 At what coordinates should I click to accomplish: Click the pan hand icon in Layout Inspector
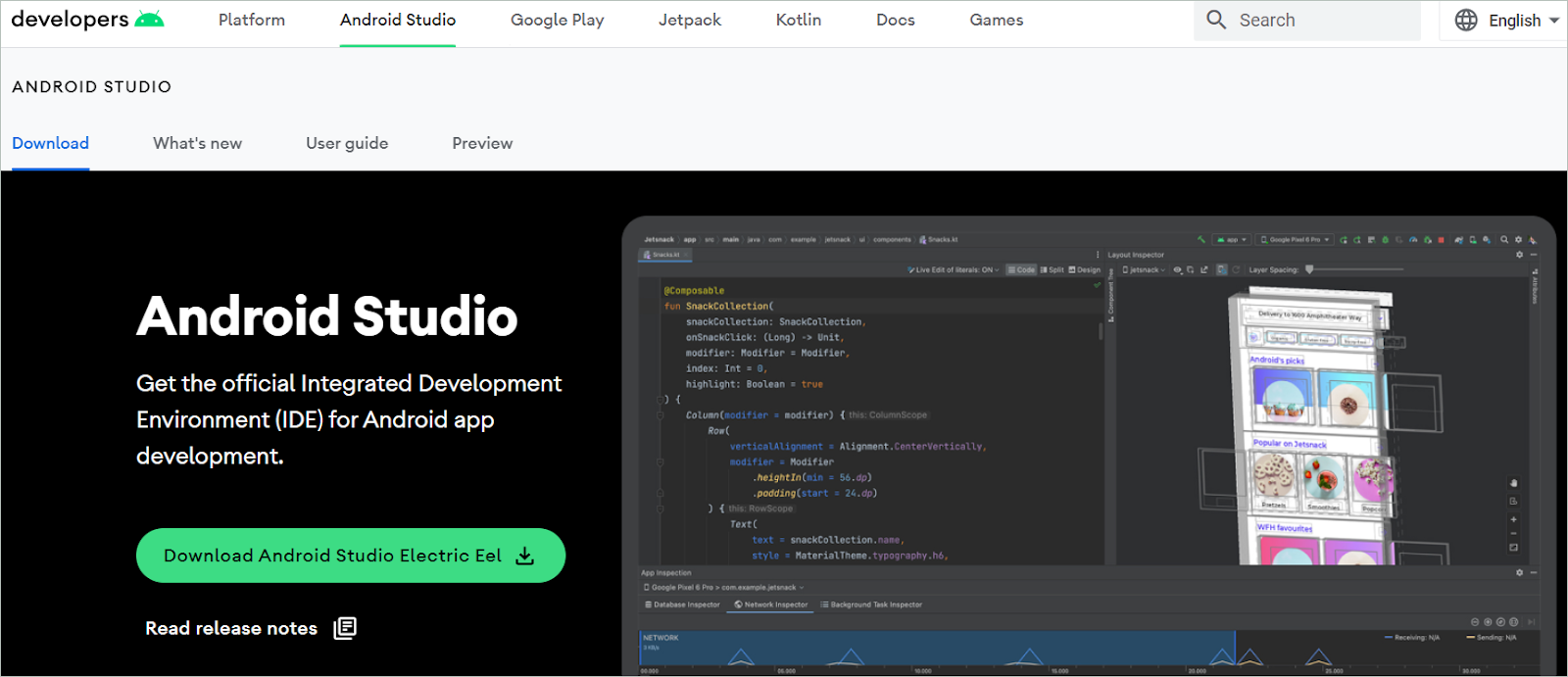(x=1514, y=483)
